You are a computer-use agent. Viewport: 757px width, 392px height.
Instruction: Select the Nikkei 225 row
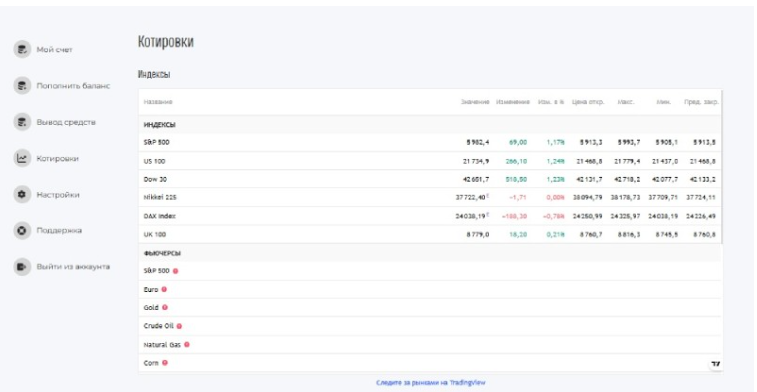430,197
